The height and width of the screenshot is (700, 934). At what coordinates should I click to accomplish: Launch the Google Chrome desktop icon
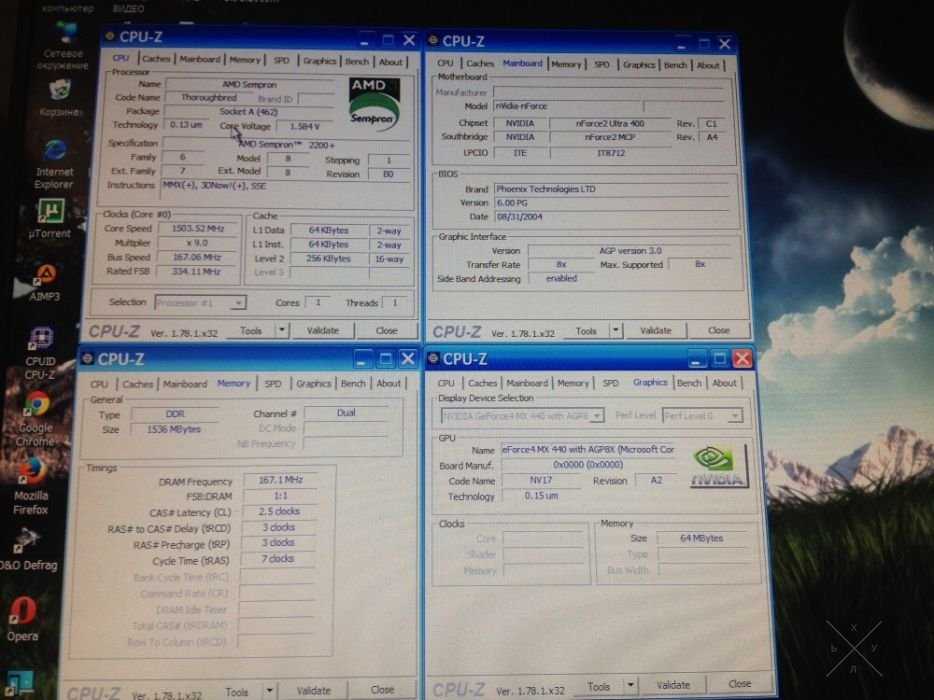click(x=36, y=419)
